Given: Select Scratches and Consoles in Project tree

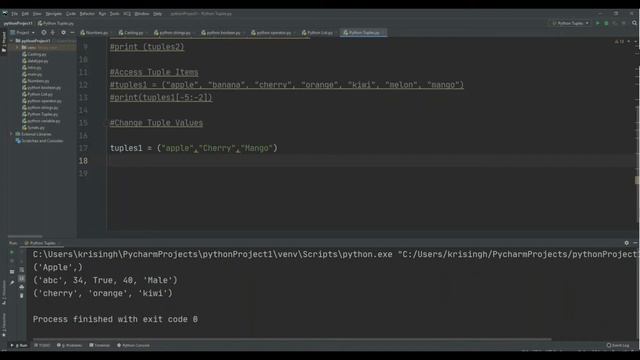Looking at the screenshot, I should pyautogui.click(x=40, y=141).
